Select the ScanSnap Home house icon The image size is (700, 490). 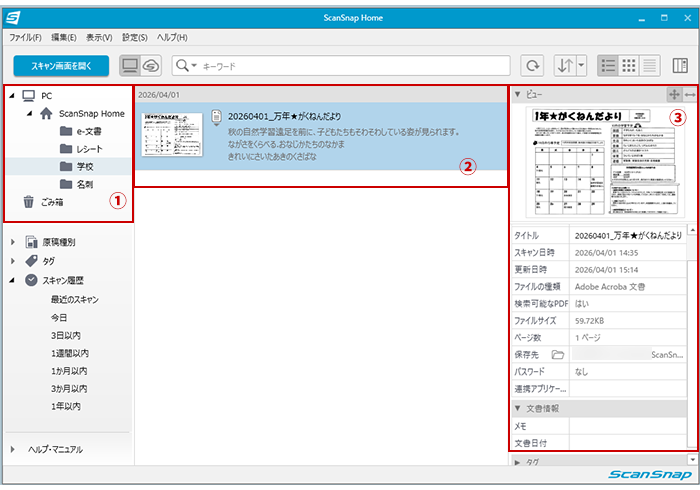click(46, 113)
